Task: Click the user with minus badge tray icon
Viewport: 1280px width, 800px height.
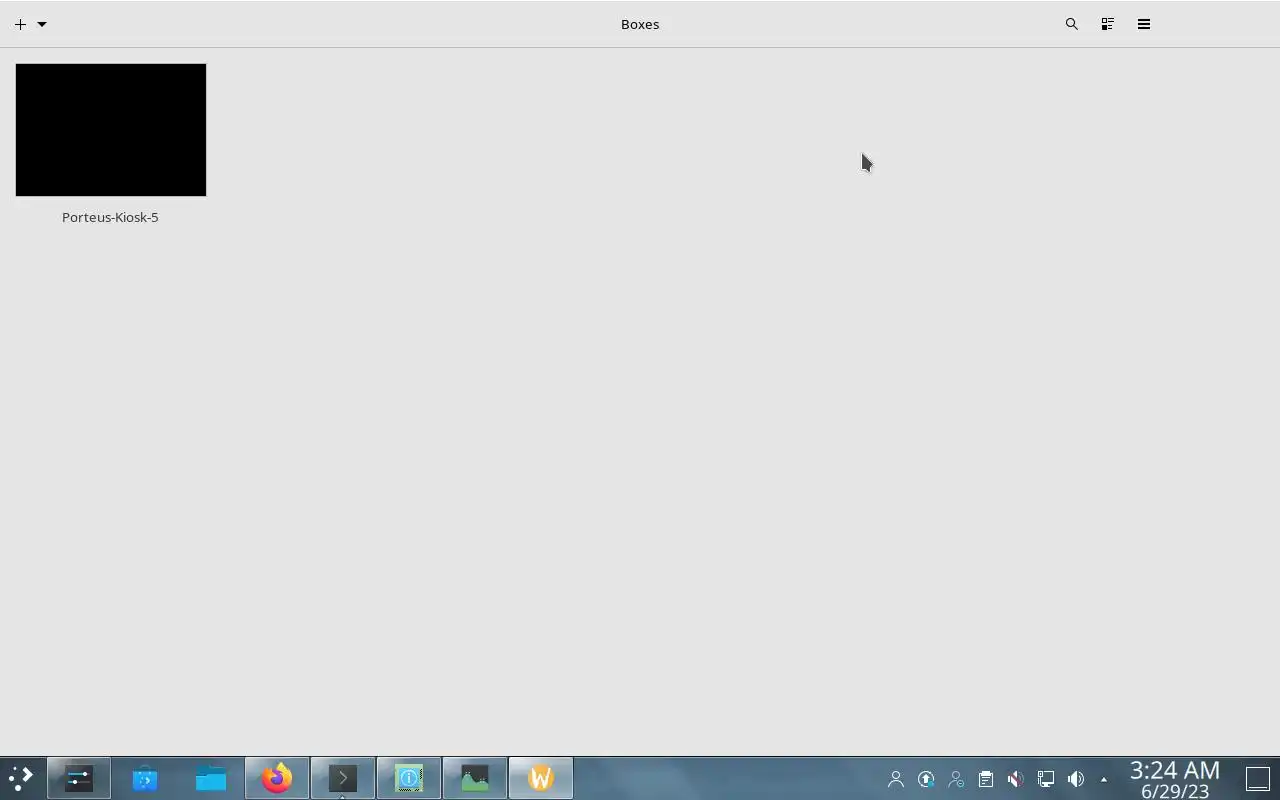Action: [956, 779]
